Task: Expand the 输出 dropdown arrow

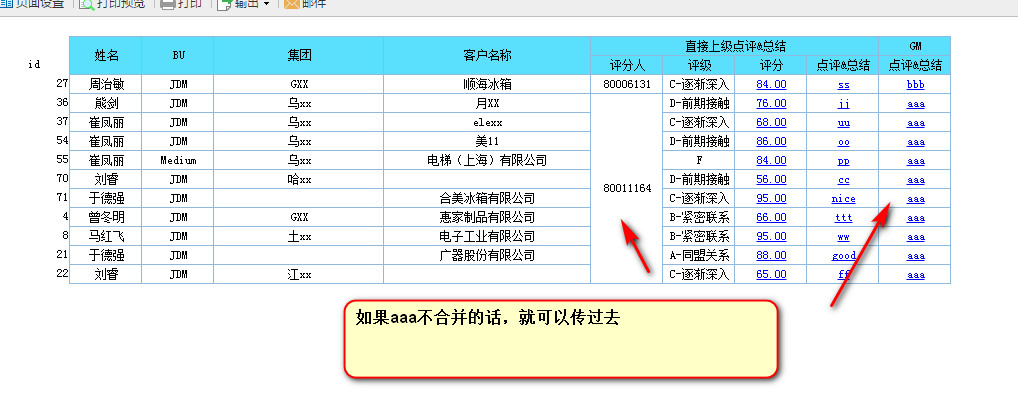Action: 266,4
